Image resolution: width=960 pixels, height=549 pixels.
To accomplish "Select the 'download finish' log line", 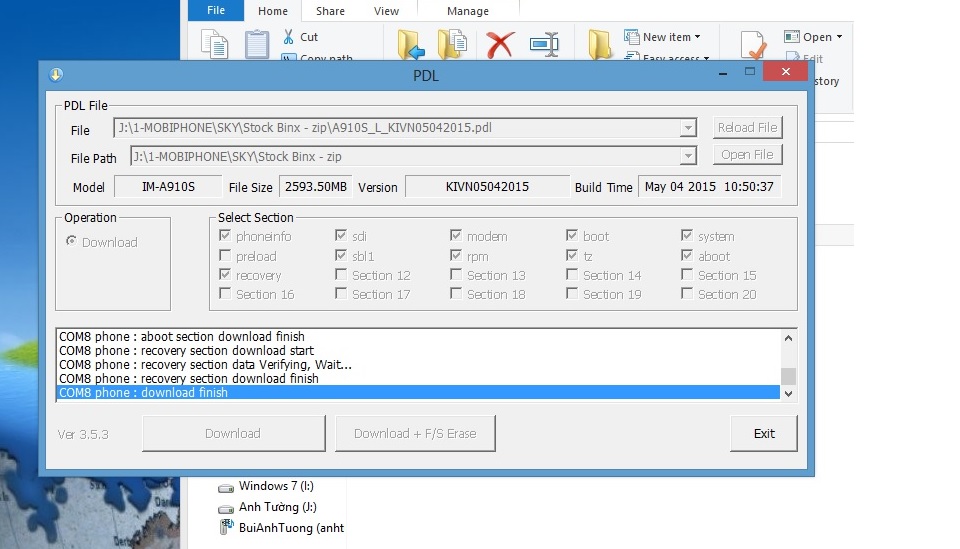I will tap(418, 392).
